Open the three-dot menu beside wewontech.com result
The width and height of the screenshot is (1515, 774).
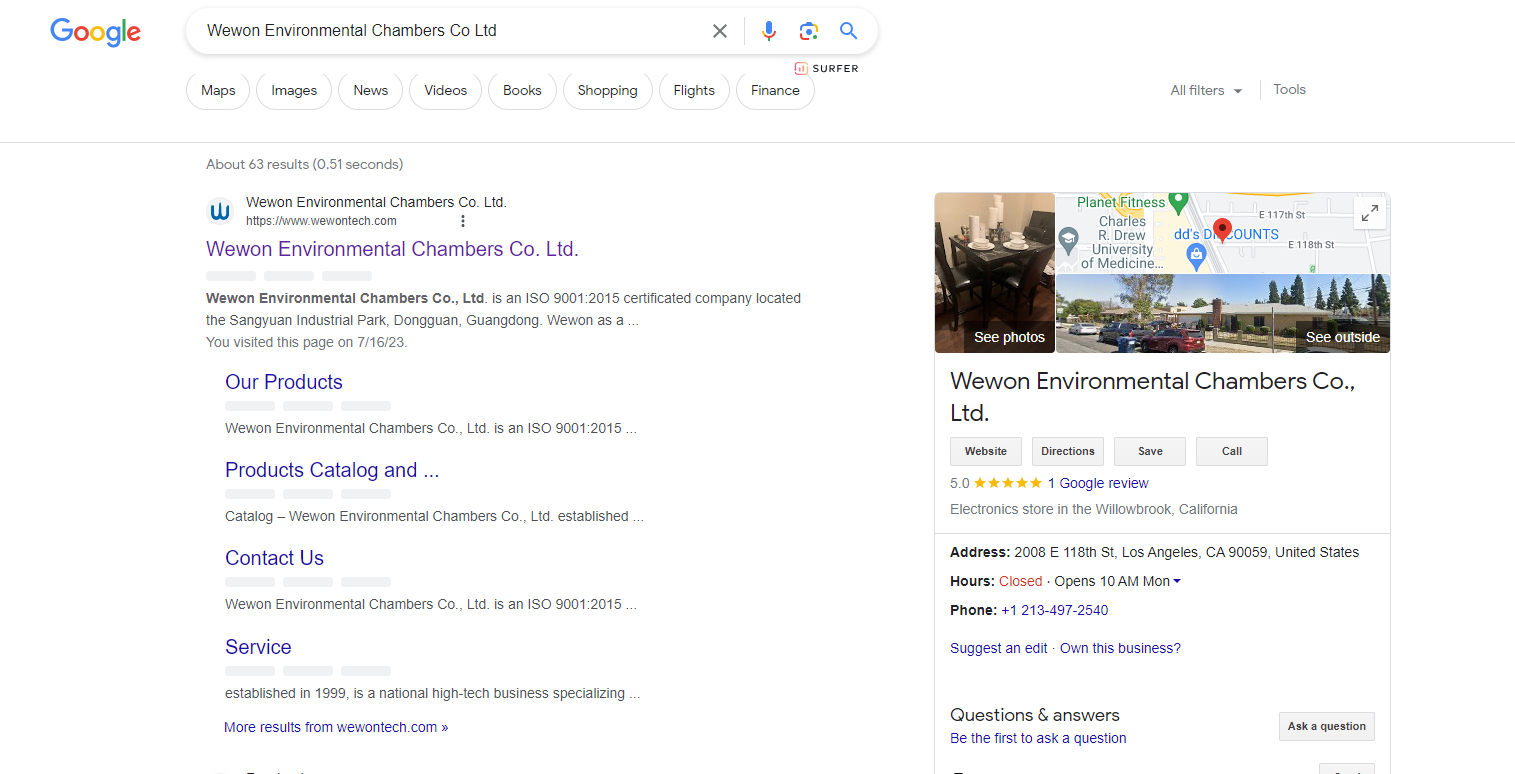pyautogui.click(x=462, y=221)
